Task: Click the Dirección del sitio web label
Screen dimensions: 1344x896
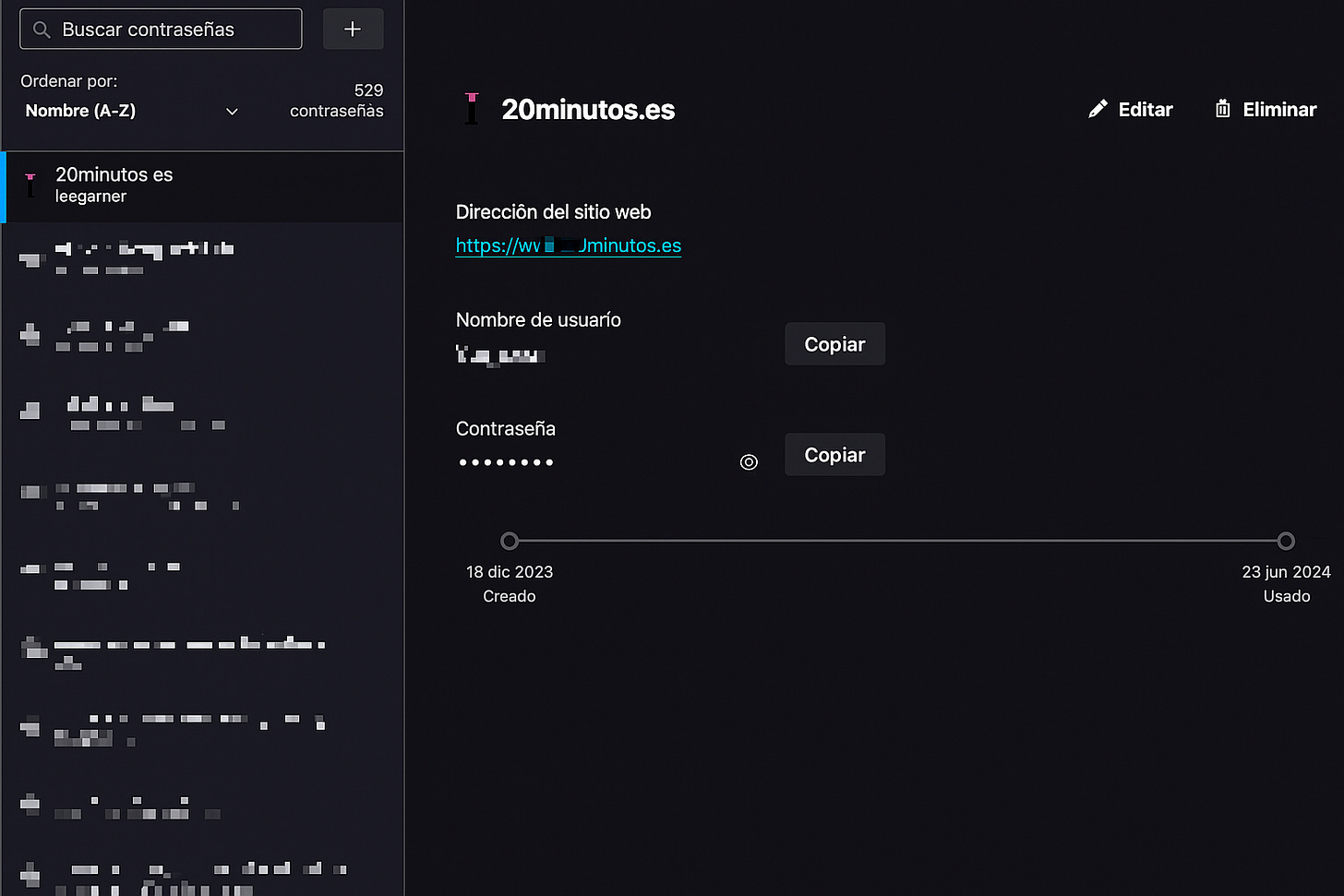Action: coord(553,212)
